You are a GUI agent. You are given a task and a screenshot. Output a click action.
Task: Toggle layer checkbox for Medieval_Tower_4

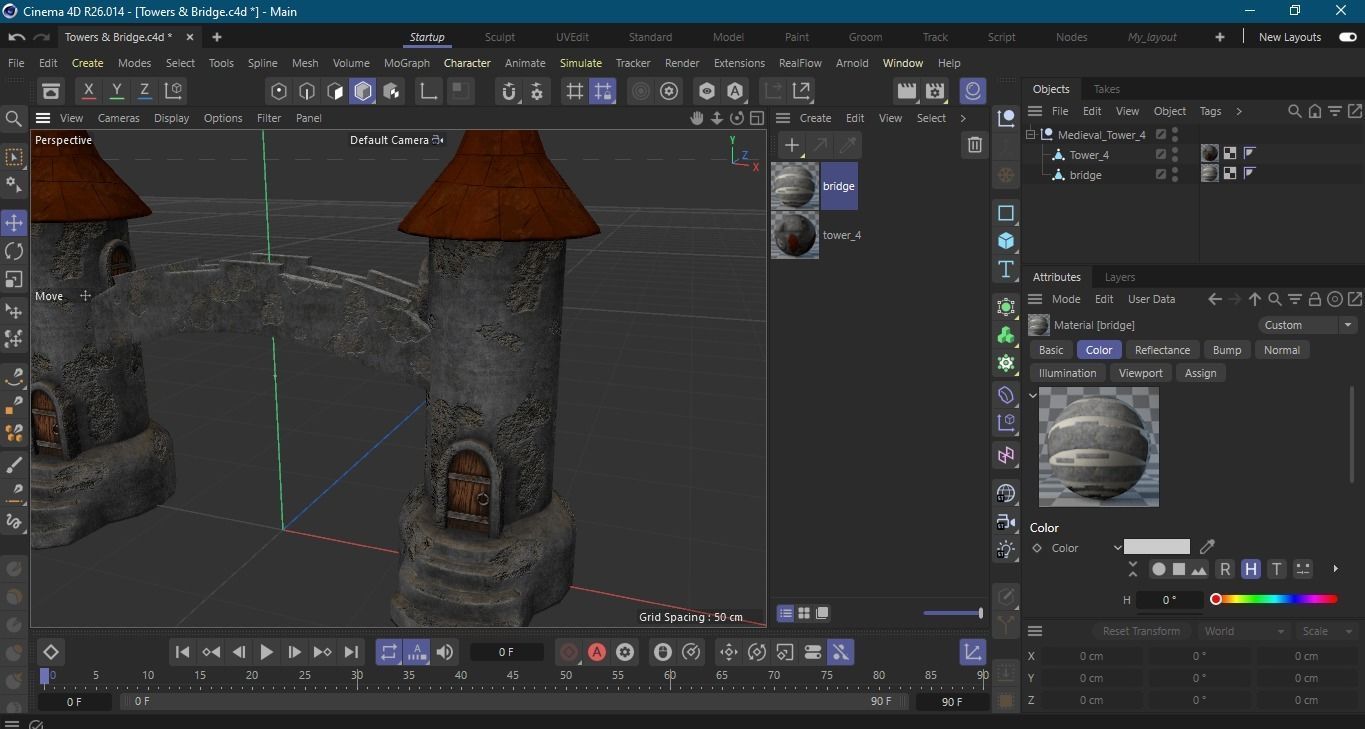point(1161,134)
